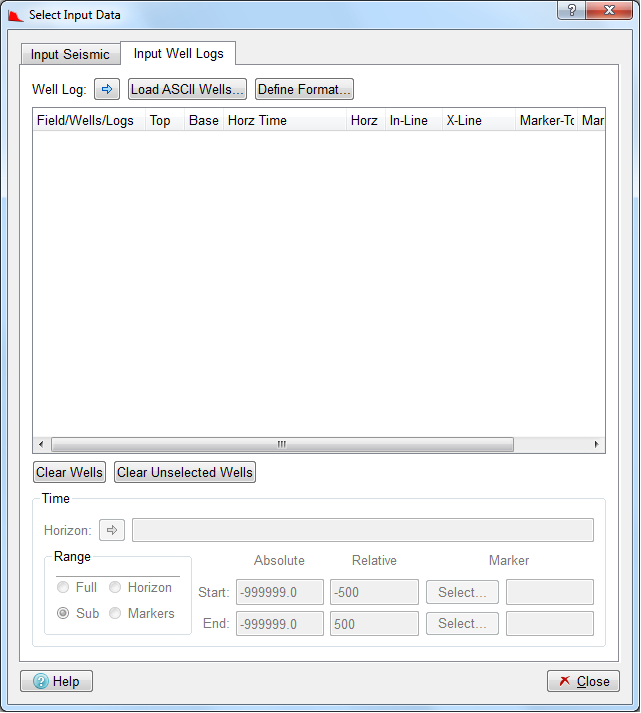This screenshot has height=713, width=641.
Task: Click the Base column header
Action: (204, 121)
